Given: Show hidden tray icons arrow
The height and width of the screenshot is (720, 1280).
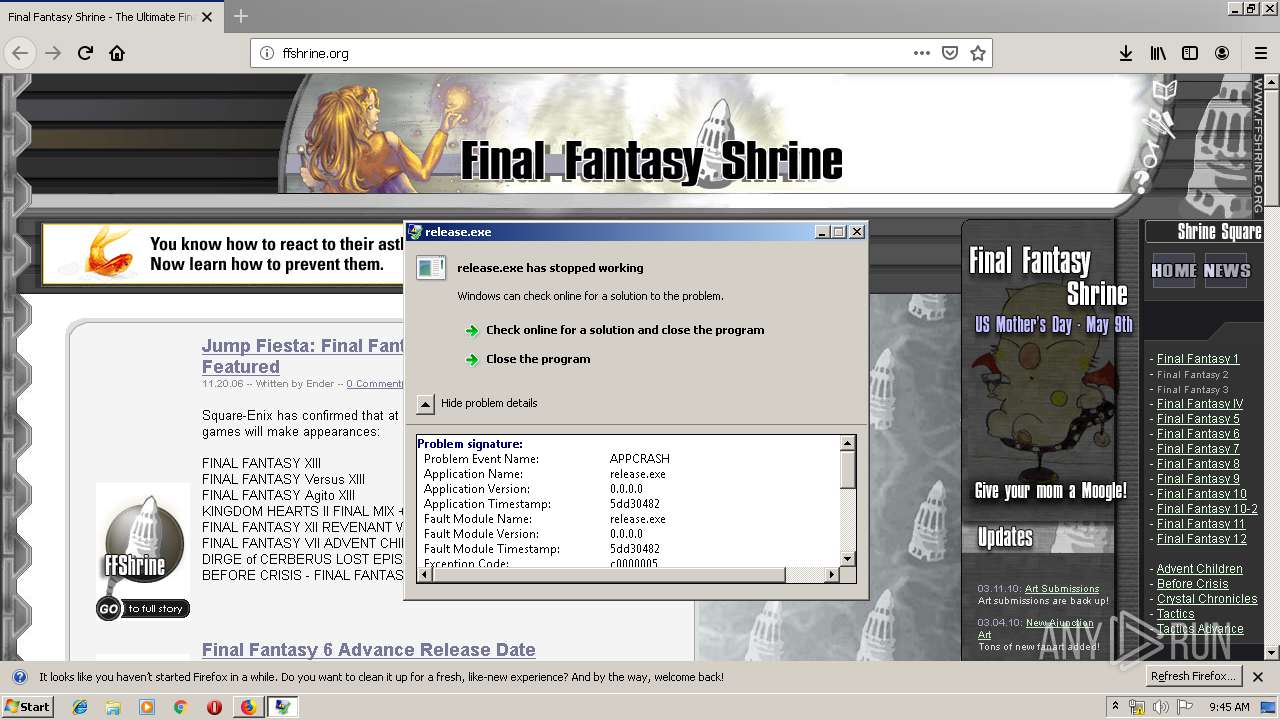Looking at the screenshot, I should coord(1115,707).
